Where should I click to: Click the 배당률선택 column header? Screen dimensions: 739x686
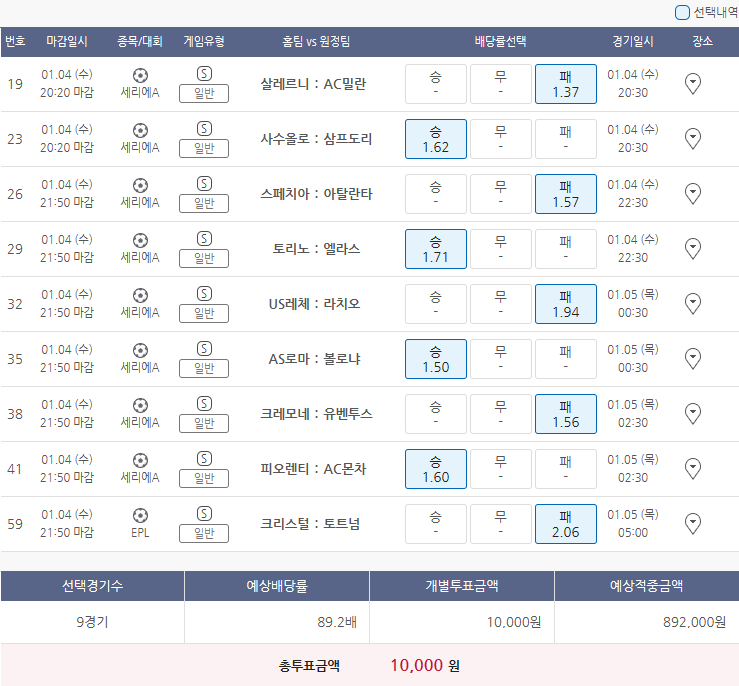(x=501, y=41)
